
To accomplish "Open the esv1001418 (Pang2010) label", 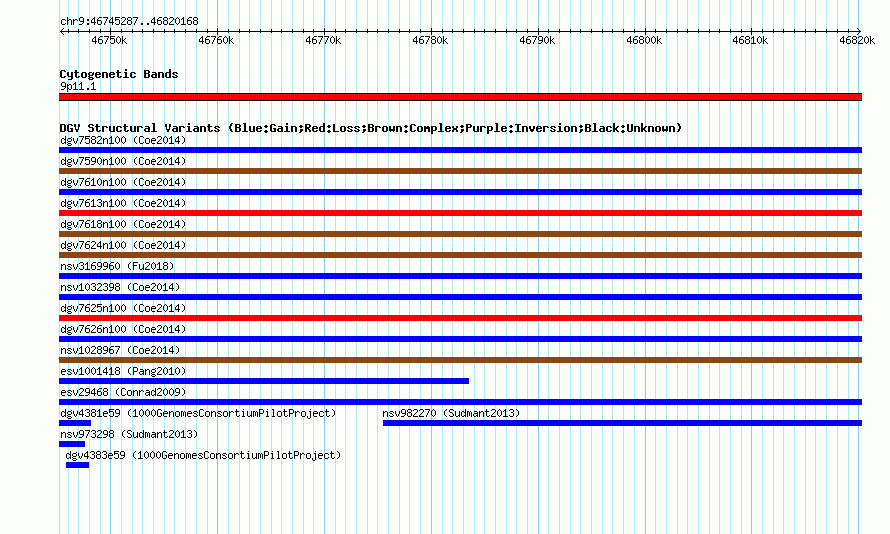I will tap(123, 371).
